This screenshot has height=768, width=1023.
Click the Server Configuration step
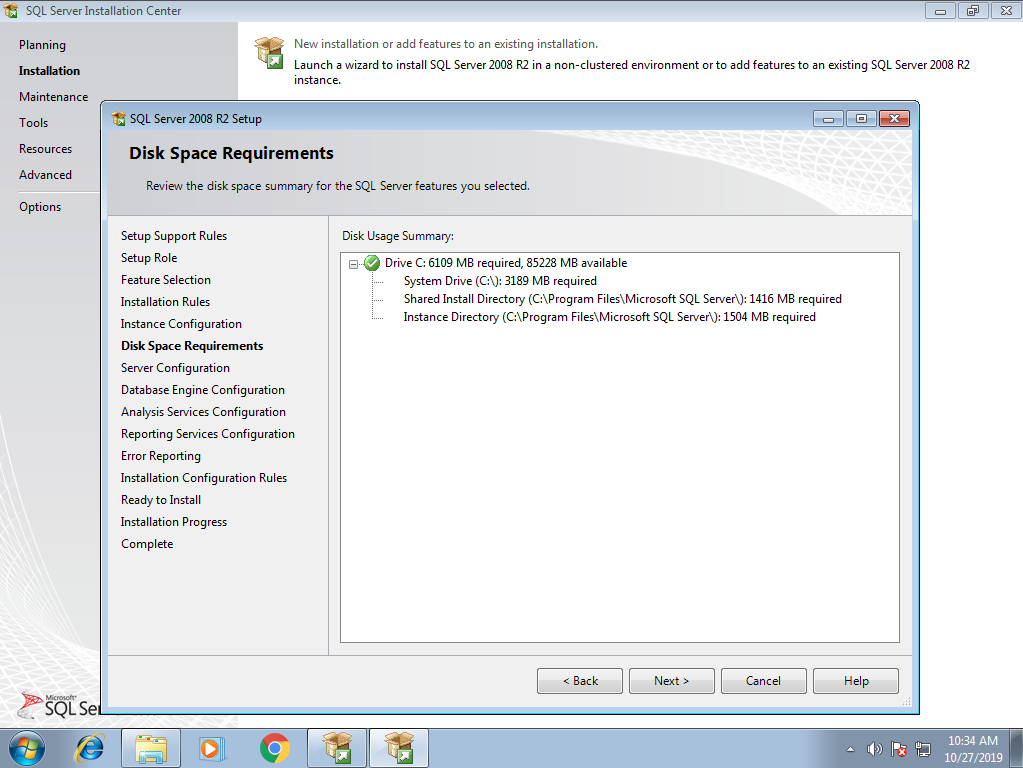coord(175,368)
